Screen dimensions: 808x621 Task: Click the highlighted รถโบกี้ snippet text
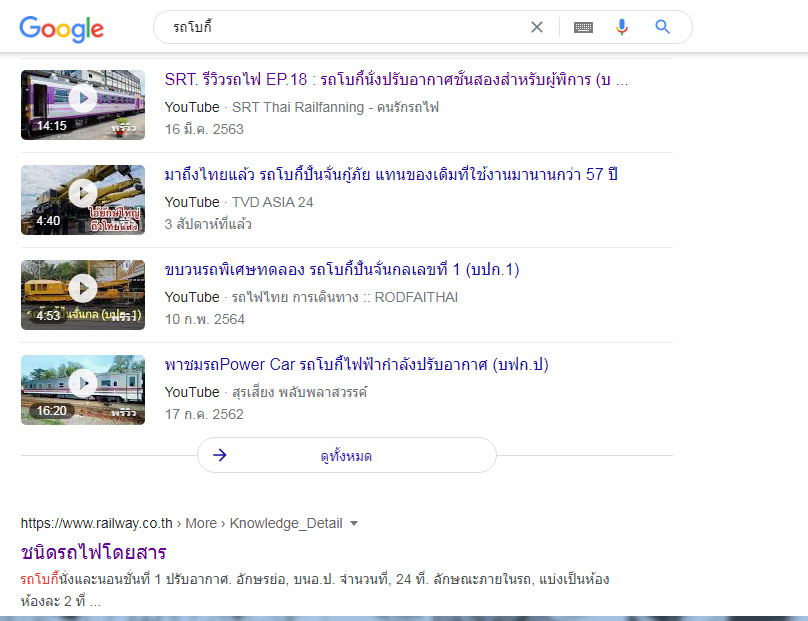click(x=40, y=579)
